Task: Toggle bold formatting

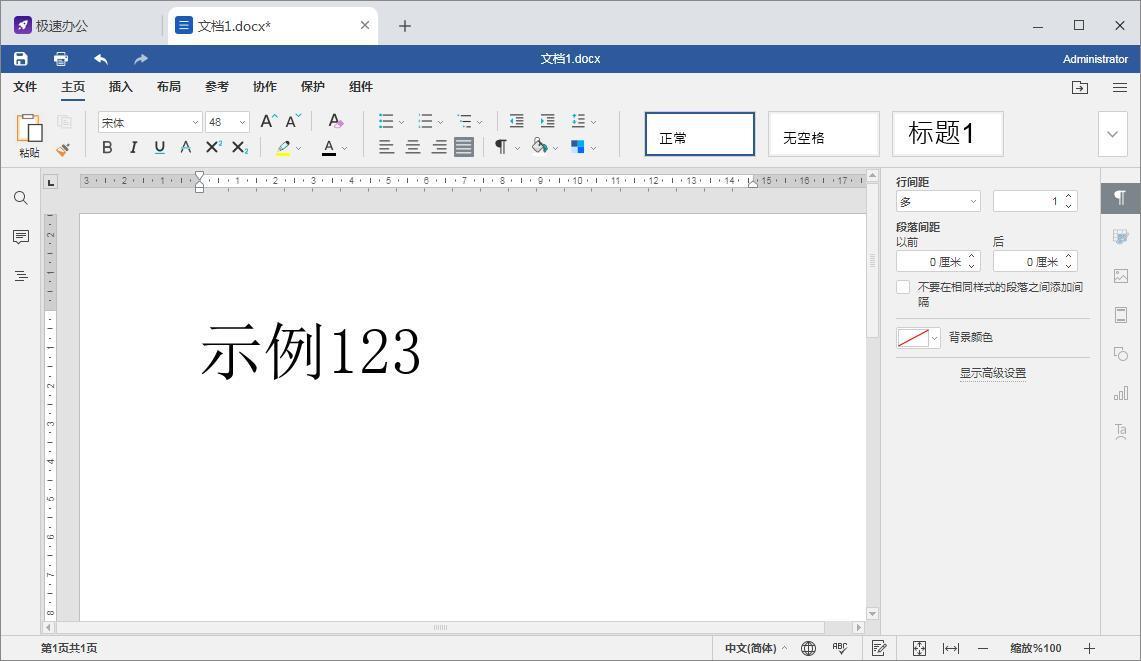Action: coord(107,147)
